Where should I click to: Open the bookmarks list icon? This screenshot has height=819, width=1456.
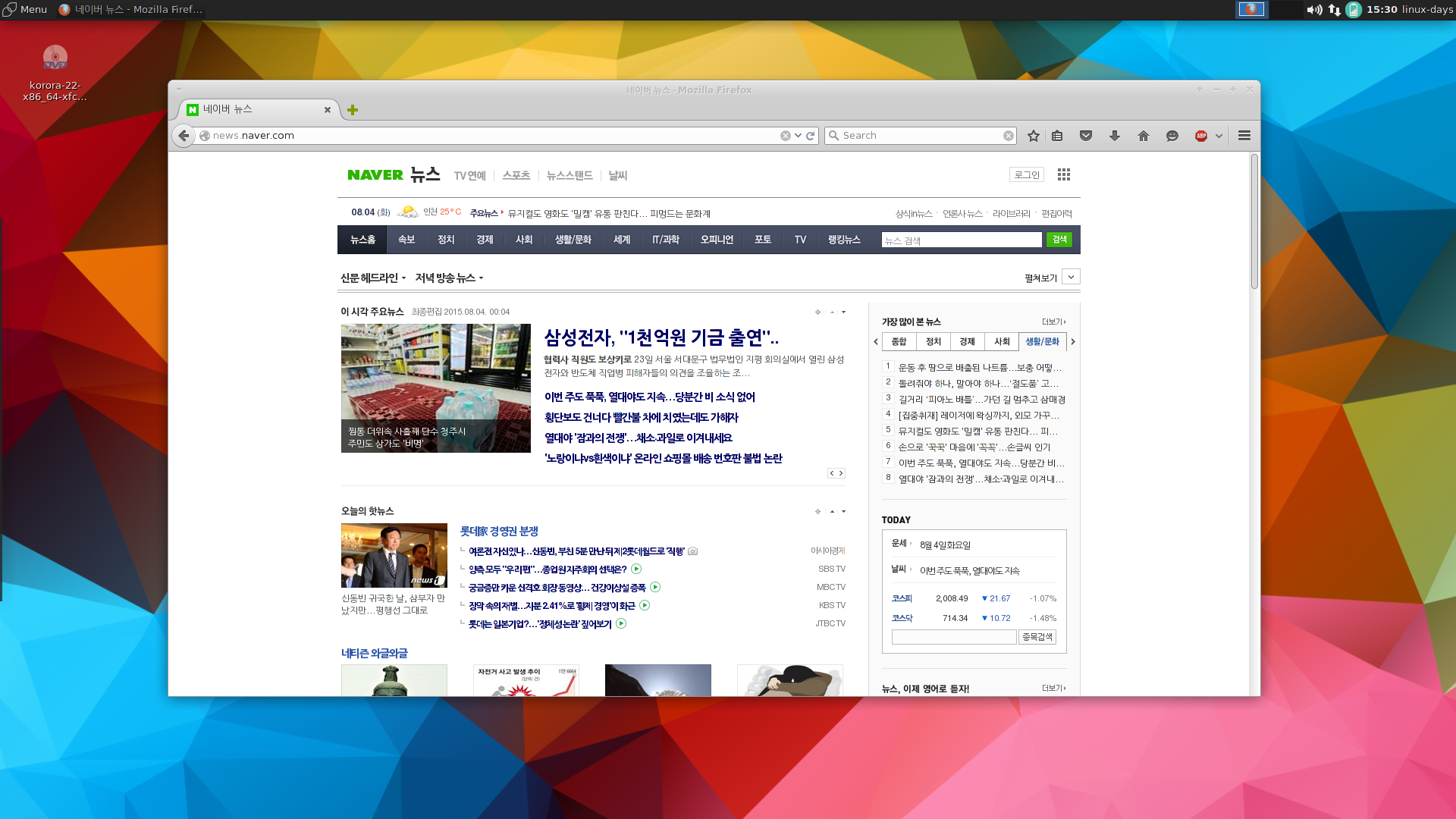click(1057, 136)
